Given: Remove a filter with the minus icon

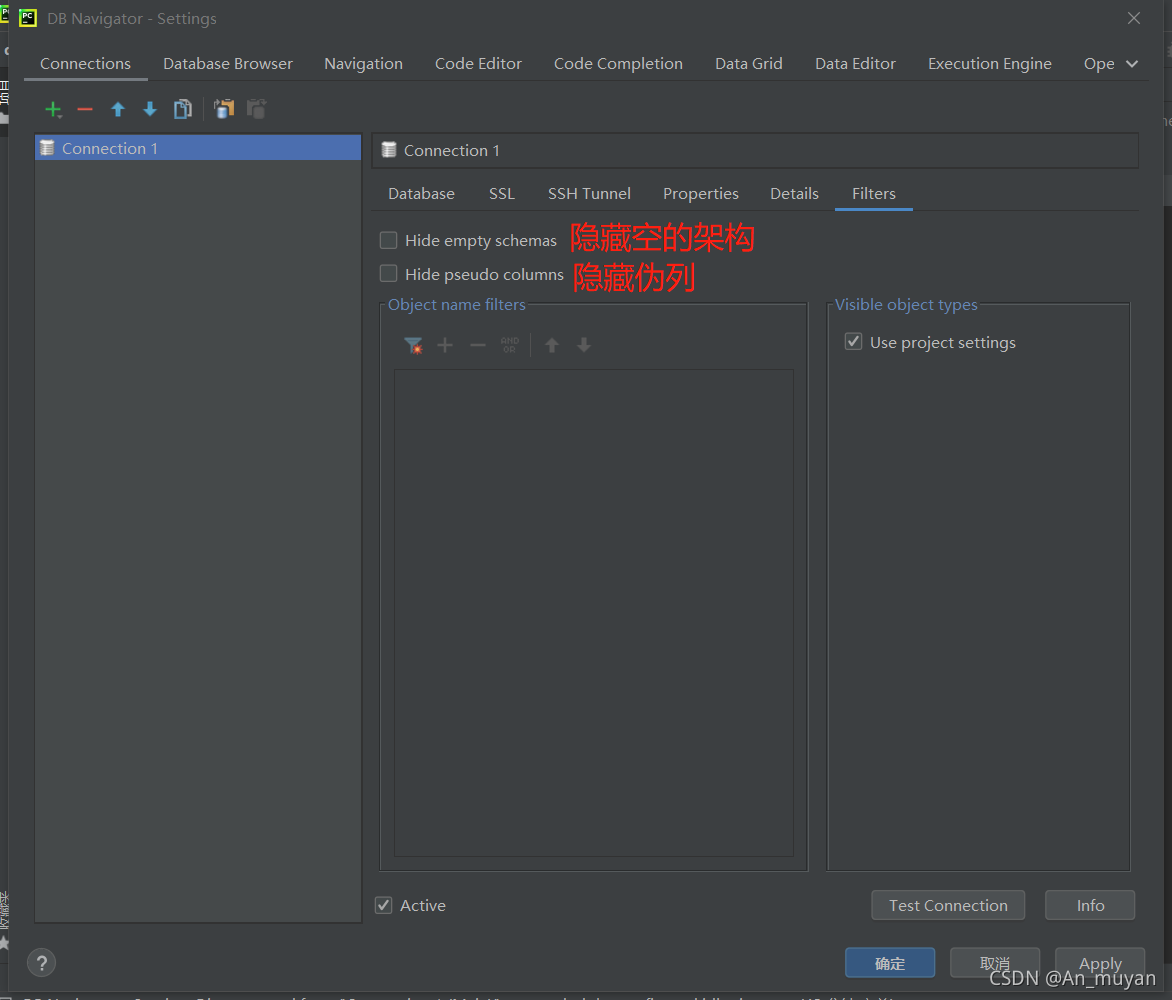Looking at the screenshot, I should 478,345.
